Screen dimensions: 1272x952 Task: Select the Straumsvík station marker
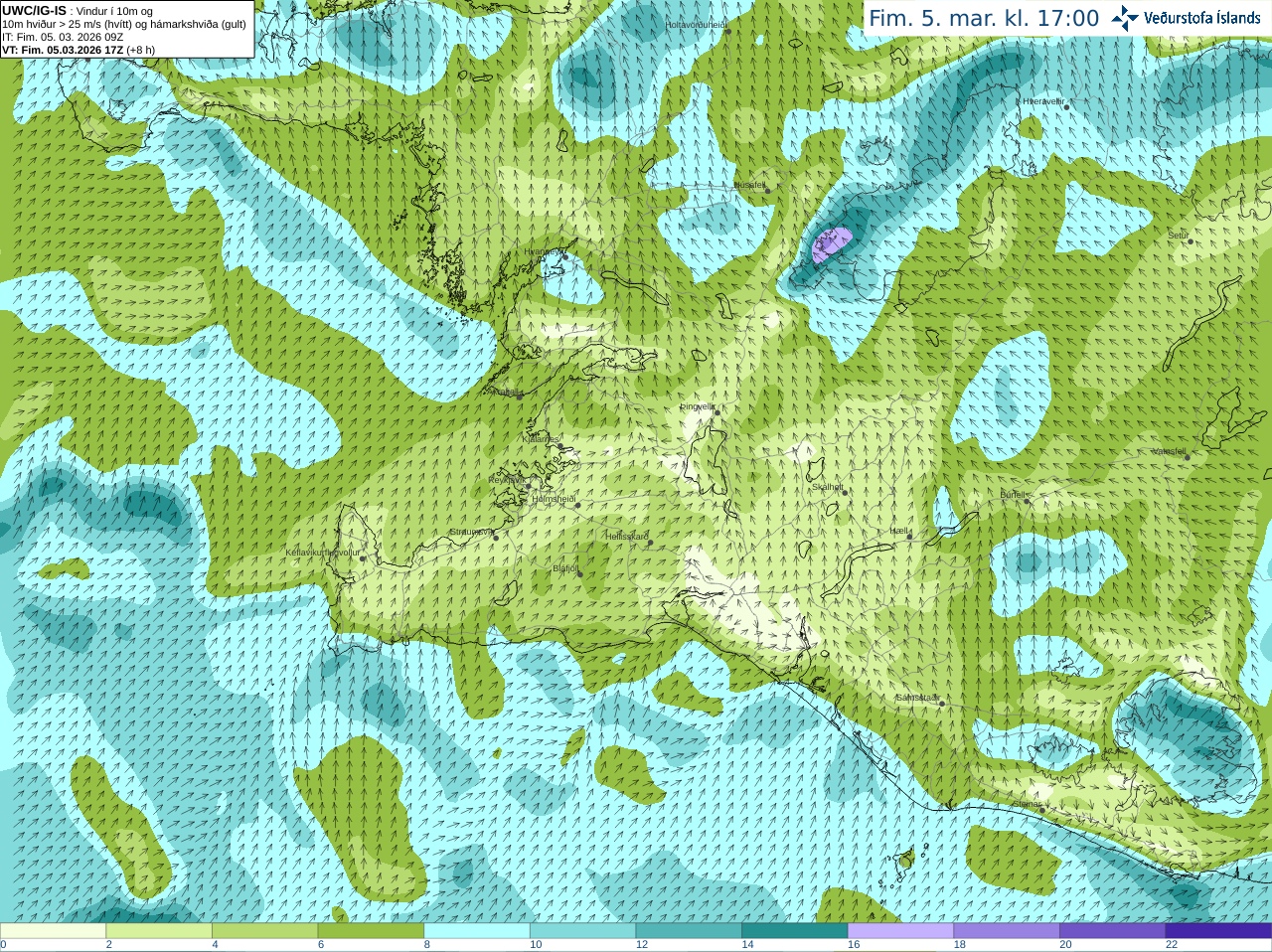pyautogui.click(x=496, y=538)
